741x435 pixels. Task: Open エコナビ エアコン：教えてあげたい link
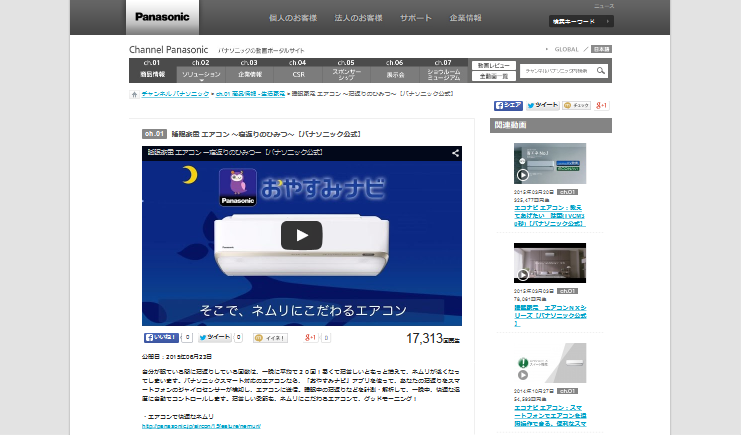click(550, 216)
